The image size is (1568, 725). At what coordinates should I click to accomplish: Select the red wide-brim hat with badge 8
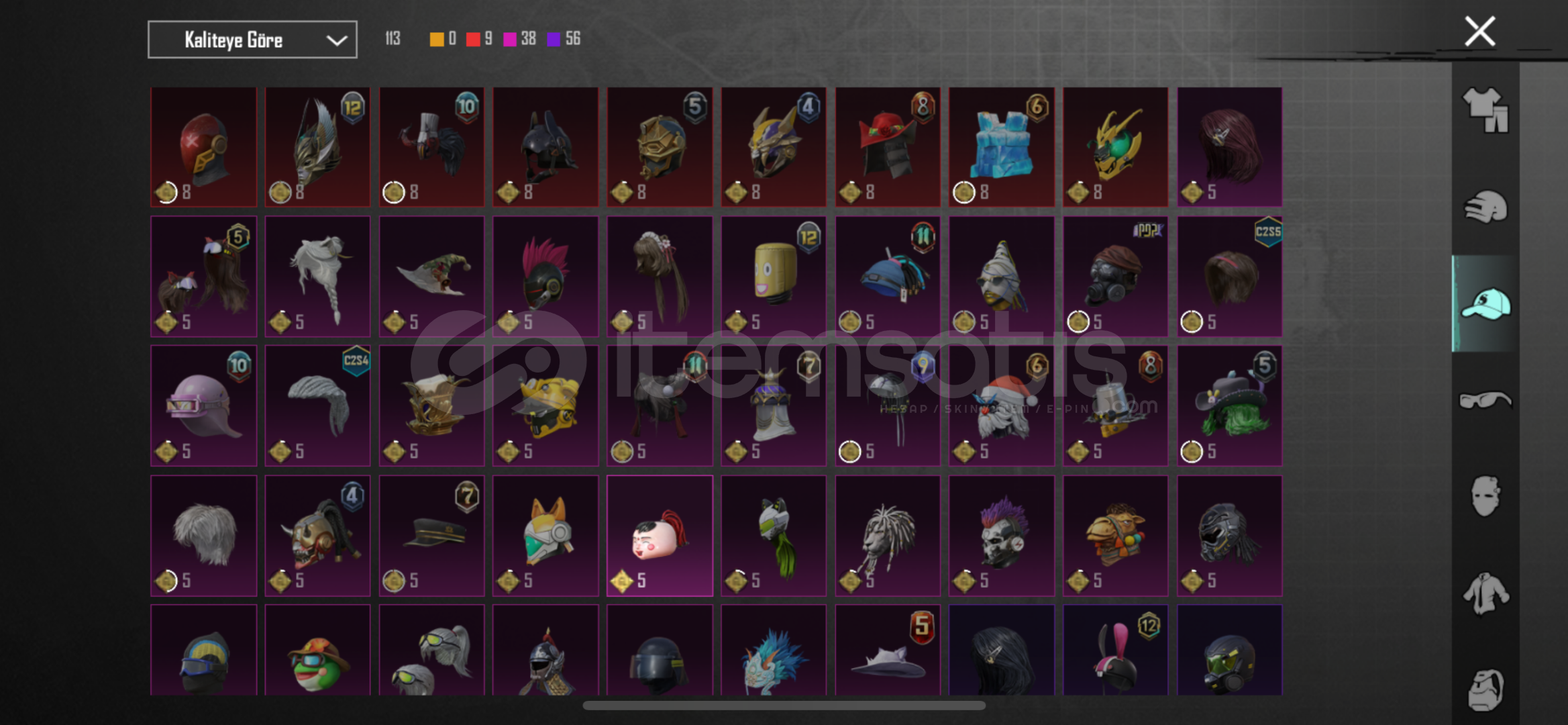click(x=887, y=146)
